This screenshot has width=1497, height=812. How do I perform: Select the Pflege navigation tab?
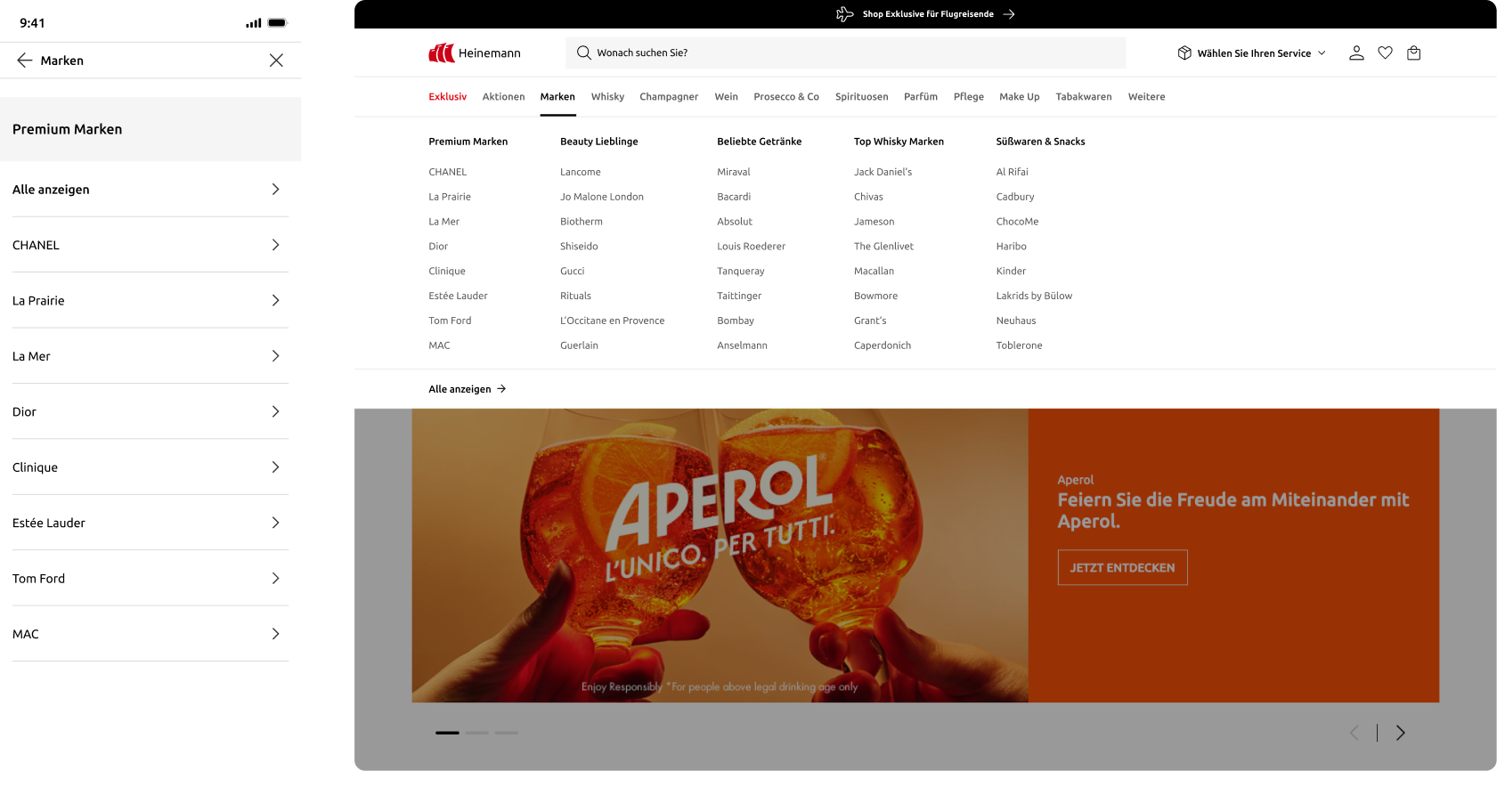click(x=968, y=97)
